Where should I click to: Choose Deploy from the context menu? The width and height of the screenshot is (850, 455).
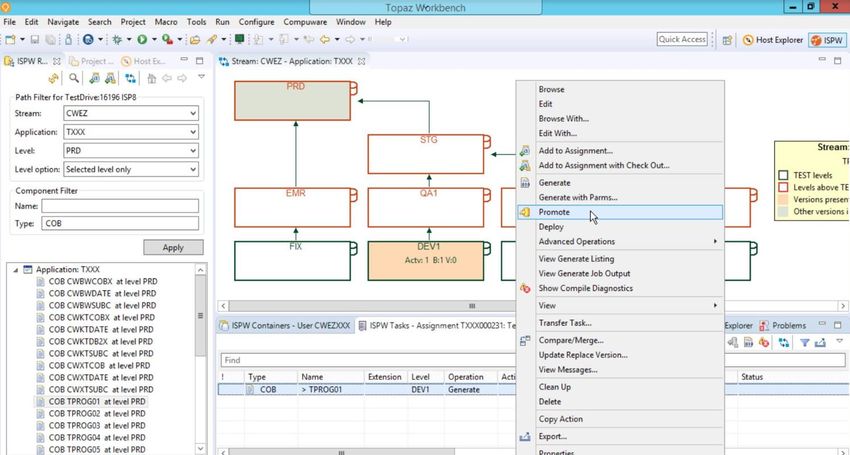click(x=620, y=227)
